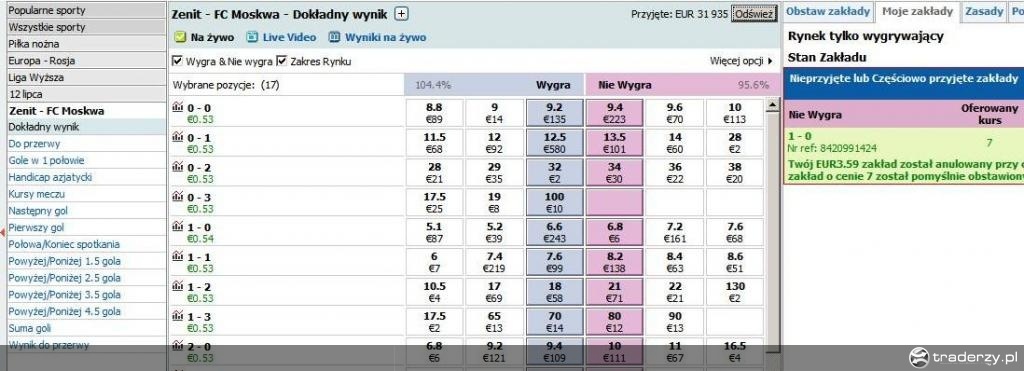Click the Wyniki na żywo icon
This screenshot has height=371, width=1024.
coord(334,37)
